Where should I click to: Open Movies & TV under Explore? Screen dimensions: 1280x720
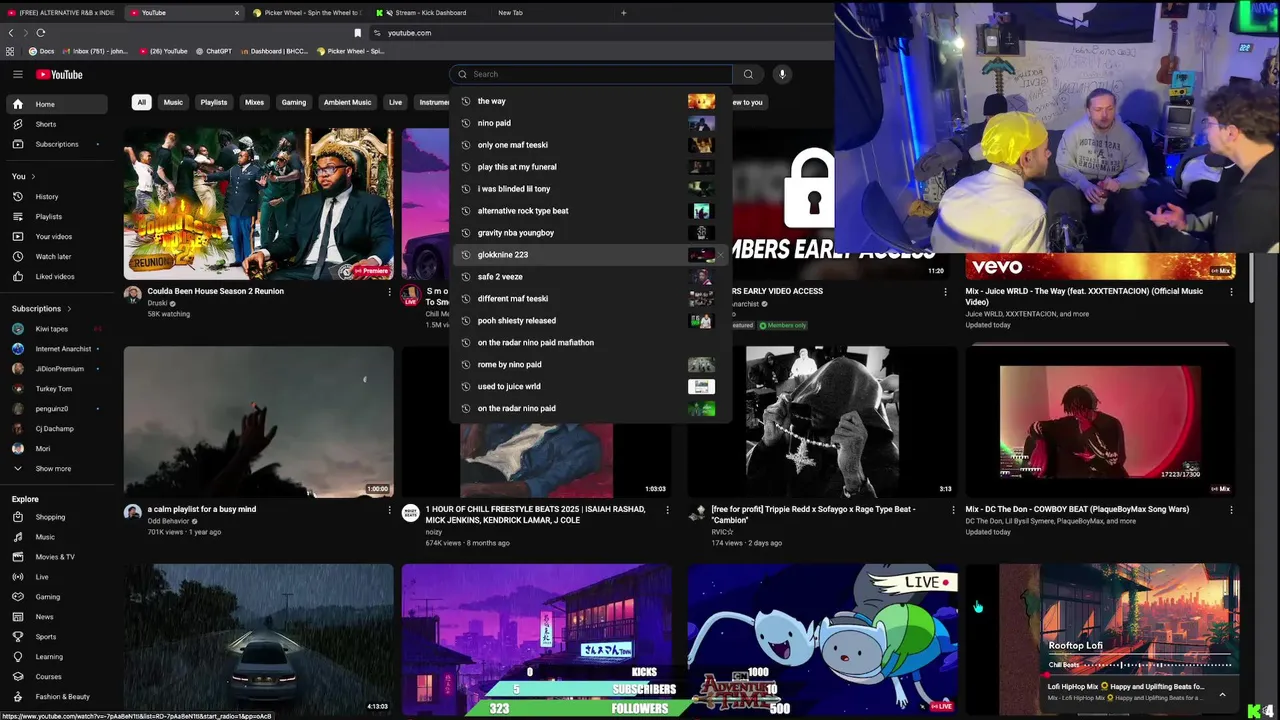point(56,557)
